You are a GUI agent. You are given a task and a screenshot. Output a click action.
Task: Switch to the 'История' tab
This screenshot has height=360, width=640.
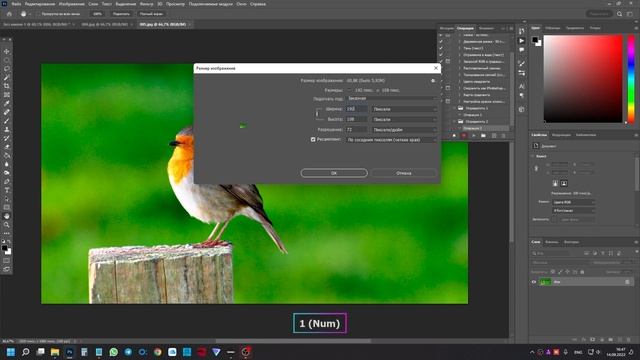pos(447,28)
